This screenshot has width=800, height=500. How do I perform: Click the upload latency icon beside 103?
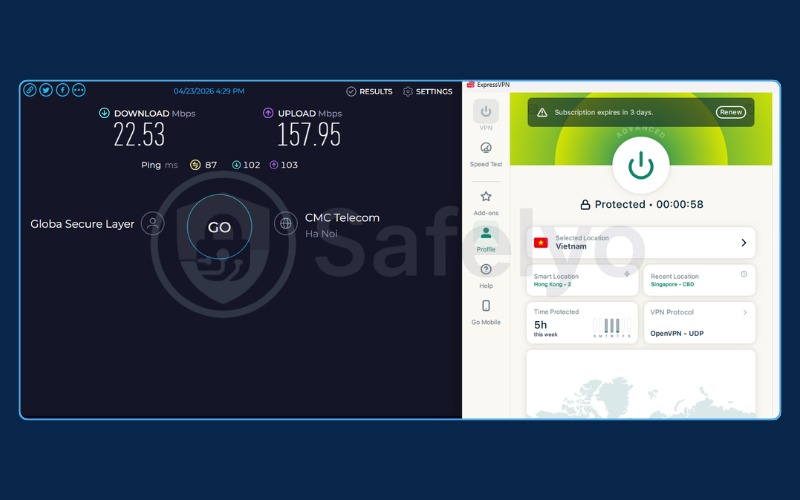point(274,165)
